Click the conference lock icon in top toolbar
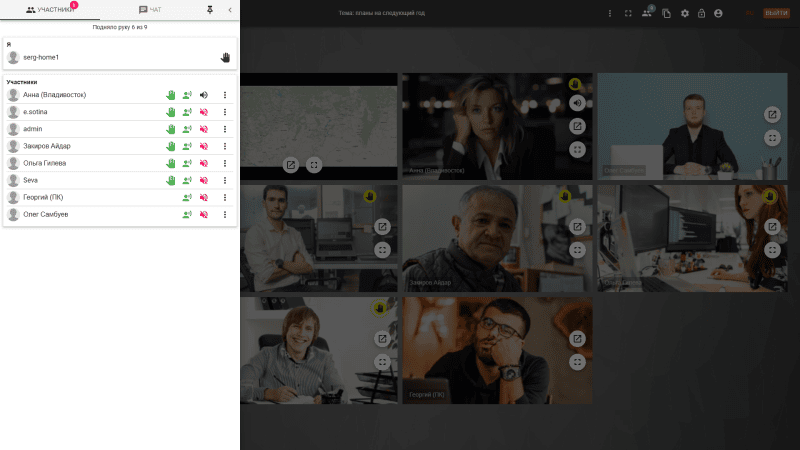This screenshot has width=800, height=450. [x=701, y=13]
